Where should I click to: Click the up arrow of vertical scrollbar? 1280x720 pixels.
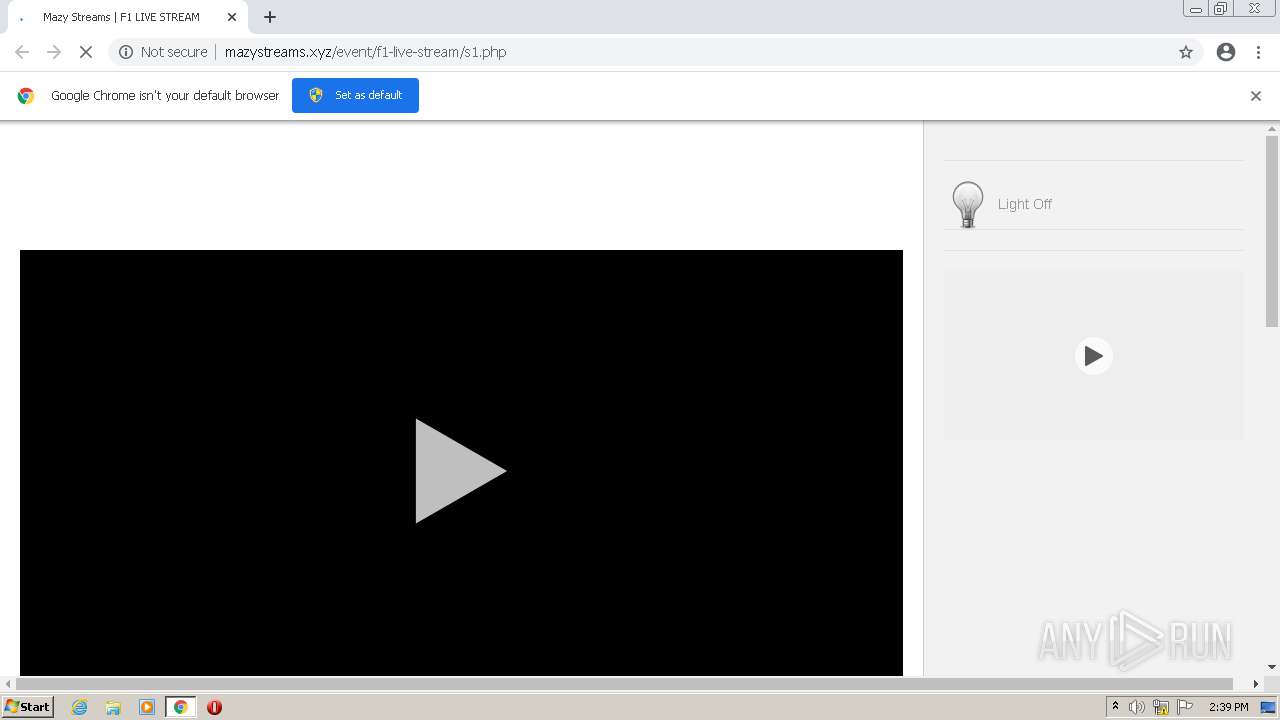pos(1272,128)
